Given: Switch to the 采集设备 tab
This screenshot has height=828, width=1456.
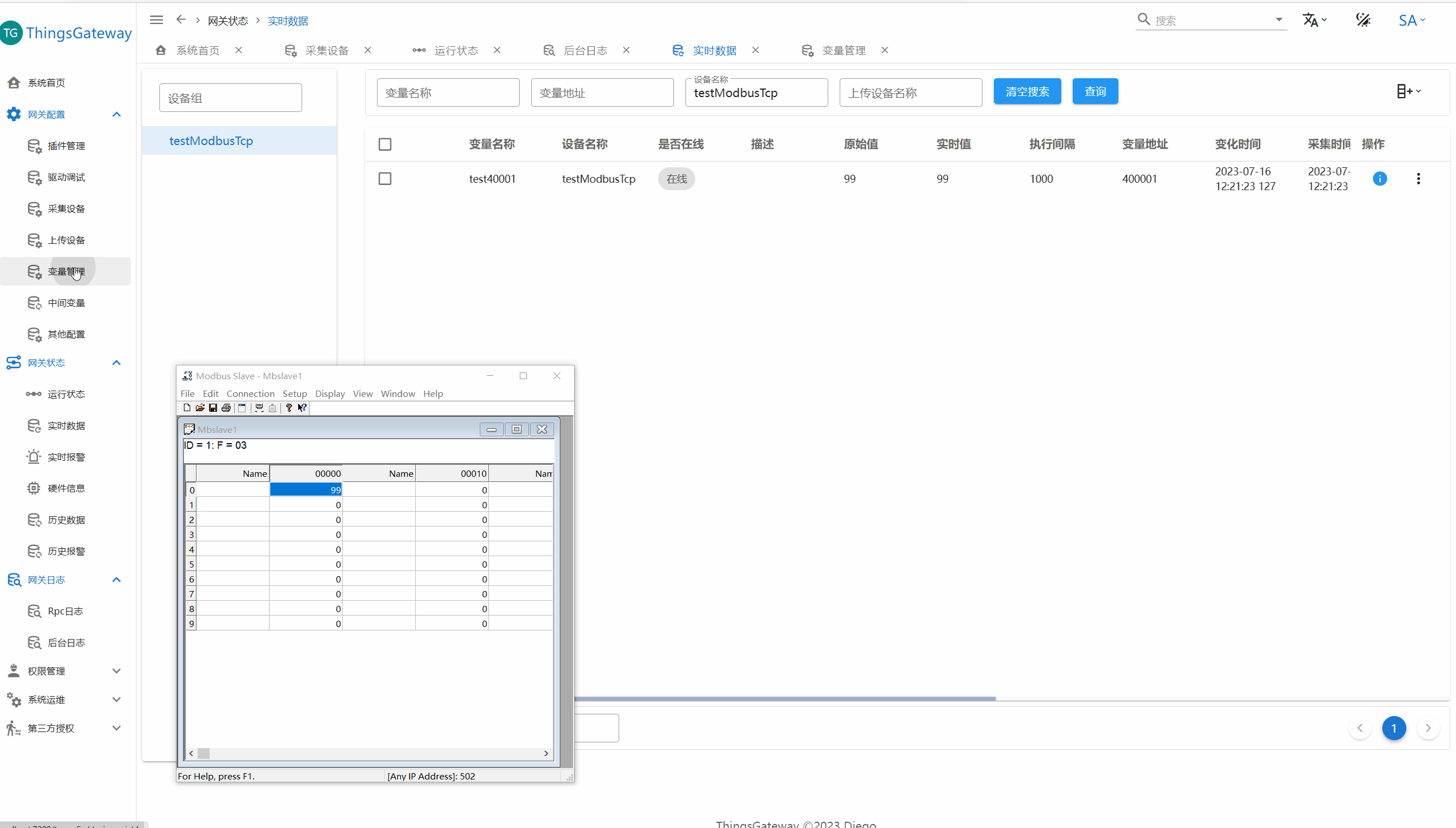Looking at the screenshot, I should tap(327, 50).
